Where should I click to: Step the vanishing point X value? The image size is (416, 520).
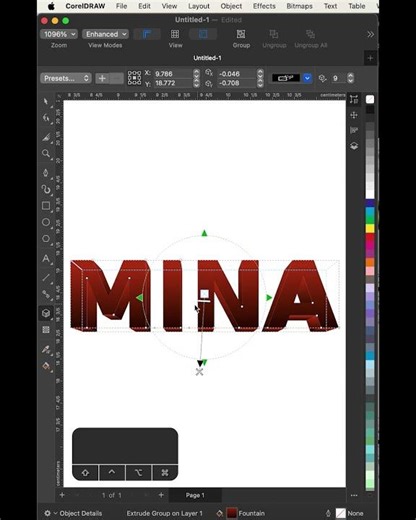pyautogui.click(x=260, y=74)
